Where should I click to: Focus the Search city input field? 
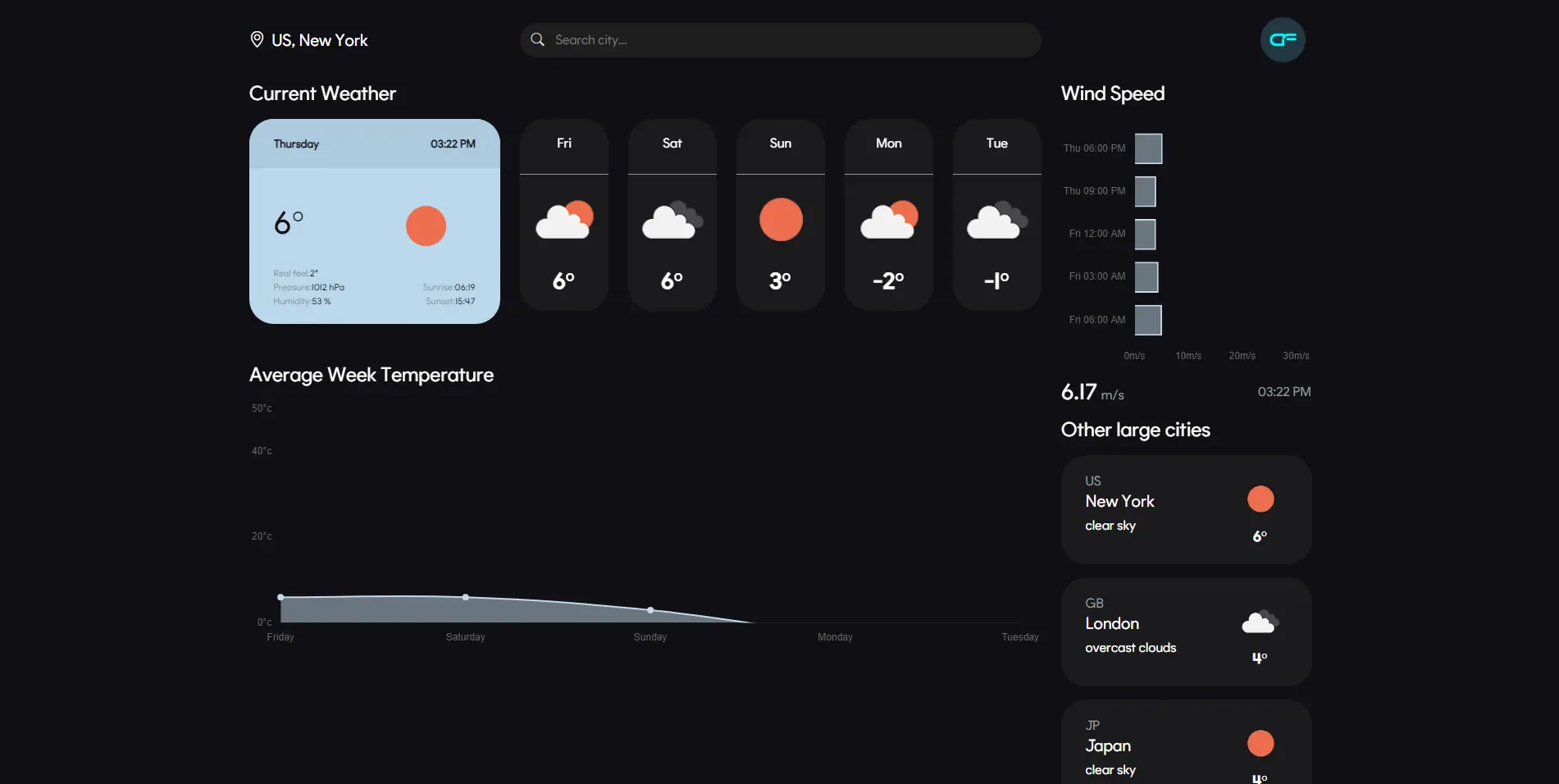pos(781,39)
